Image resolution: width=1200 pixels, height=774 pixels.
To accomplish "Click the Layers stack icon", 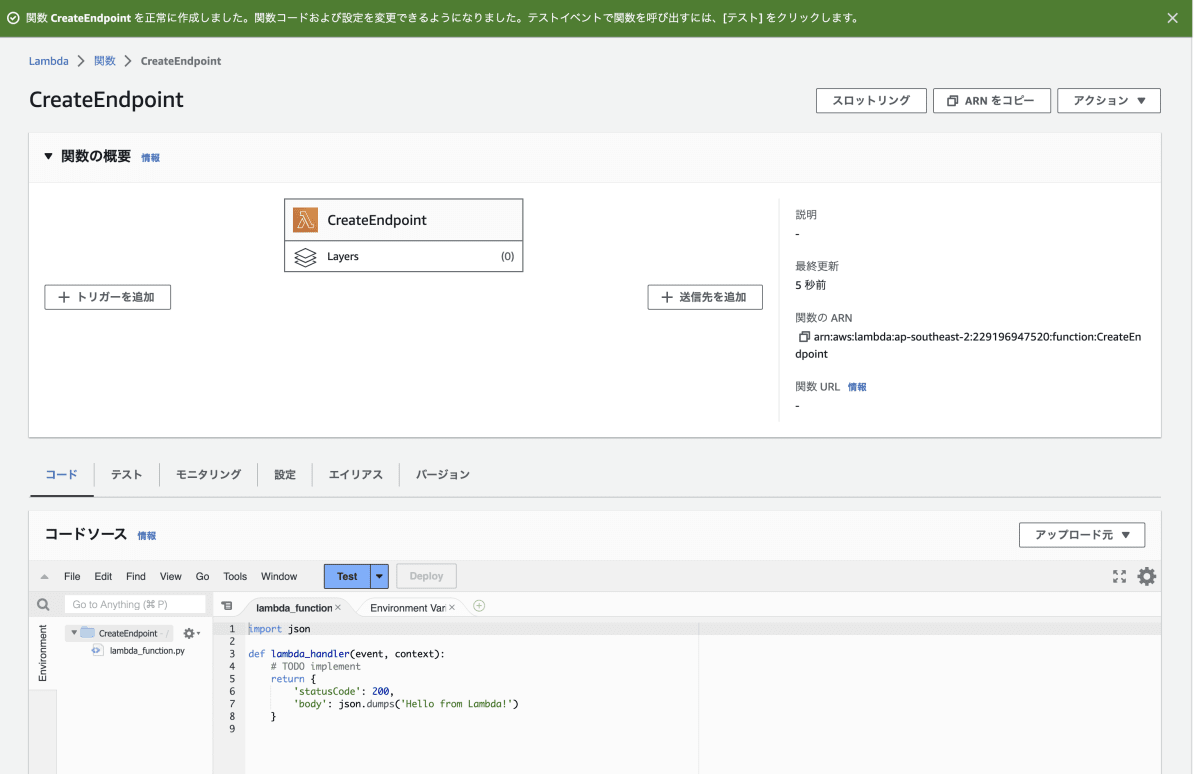I will click(305, 257).
